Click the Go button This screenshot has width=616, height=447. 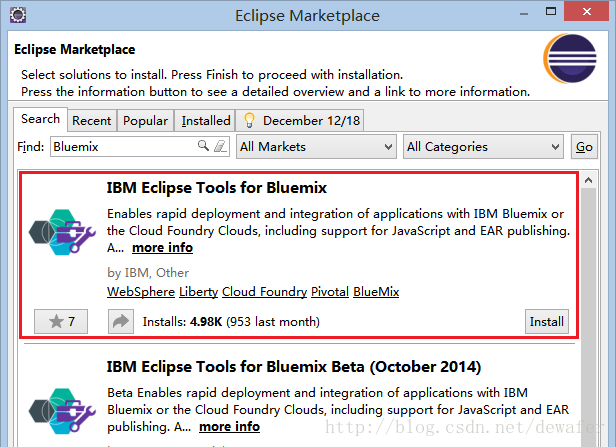pyautogui.click(x=584, y=147)
